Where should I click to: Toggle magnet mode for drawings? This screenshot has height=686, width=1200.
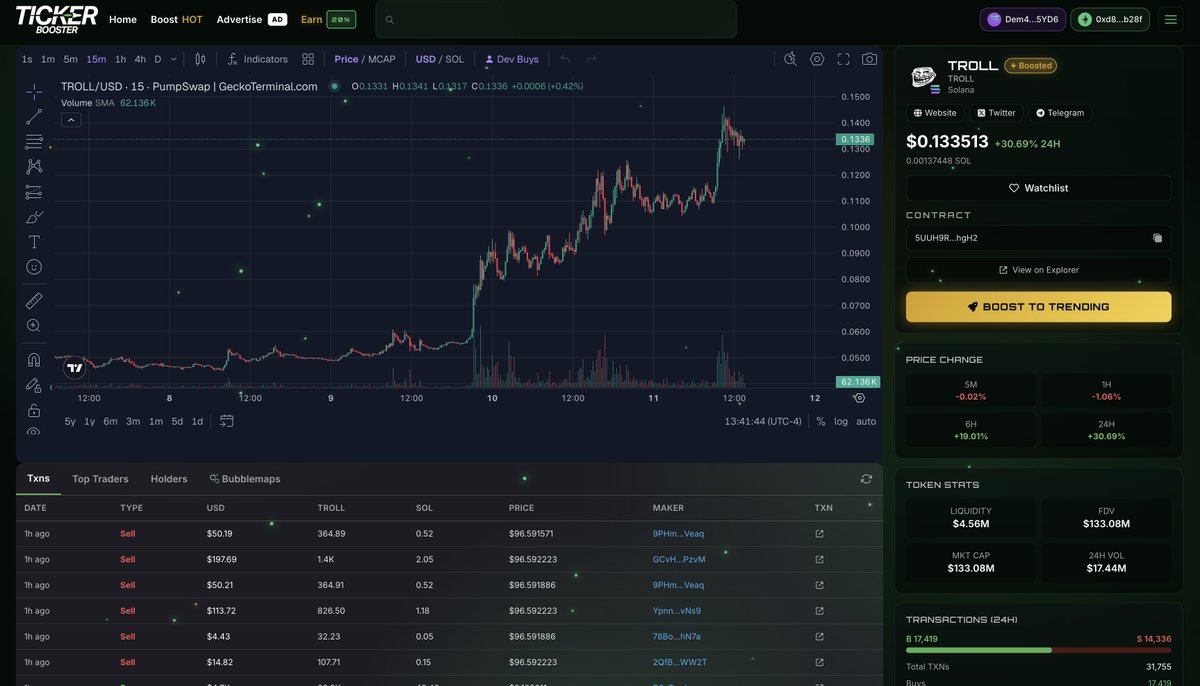34,360
